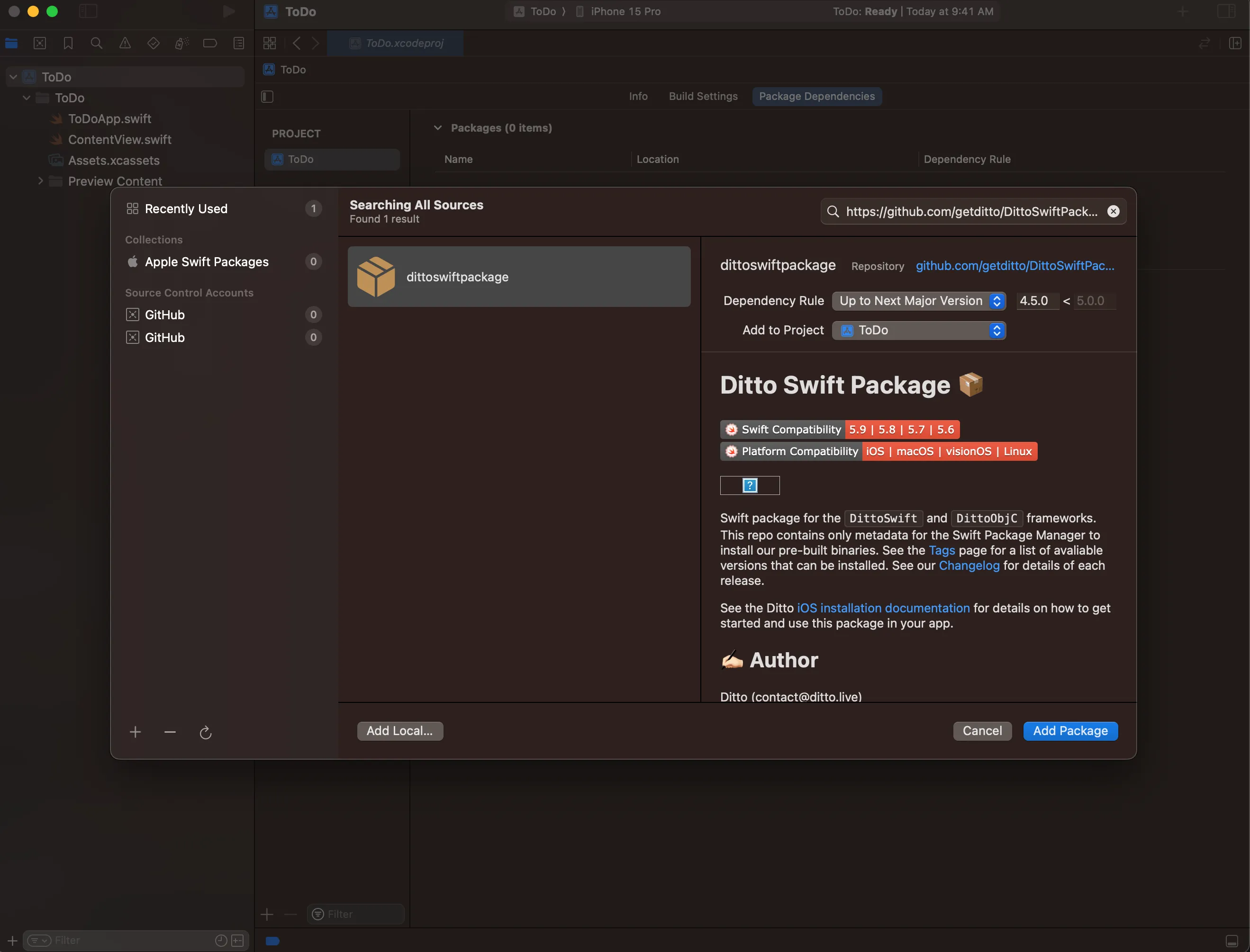Edit the minimum version 4.5.0 field
The height and width of the screenshot is (952, 1250).
pyautogui.click(x=1037, y=301)
